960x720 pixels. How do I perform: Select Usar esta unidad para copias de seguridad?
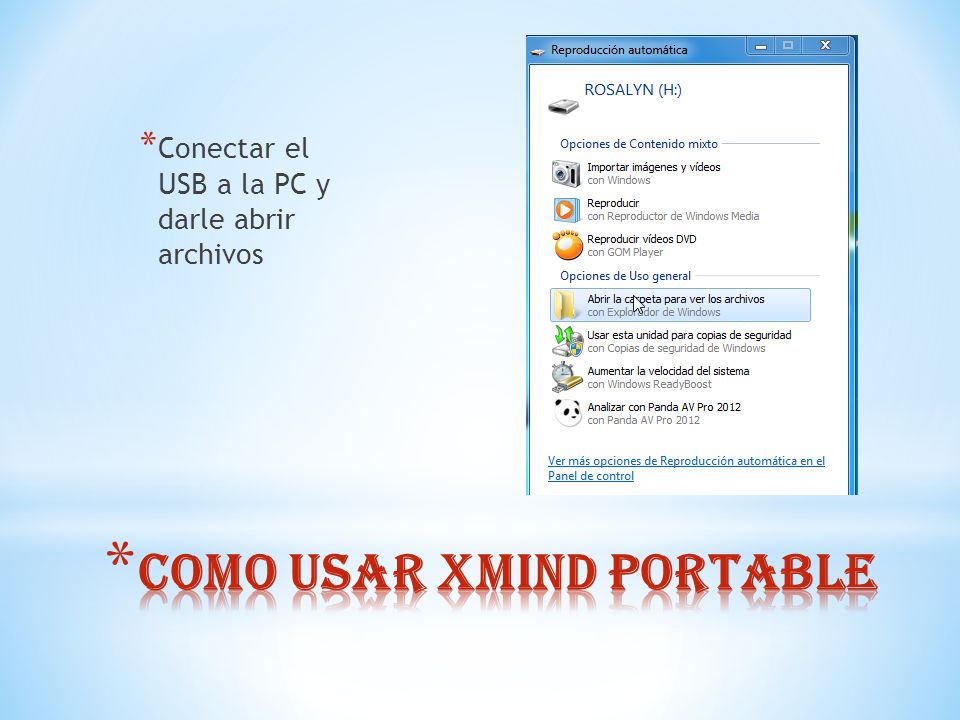tap(680, 341)
